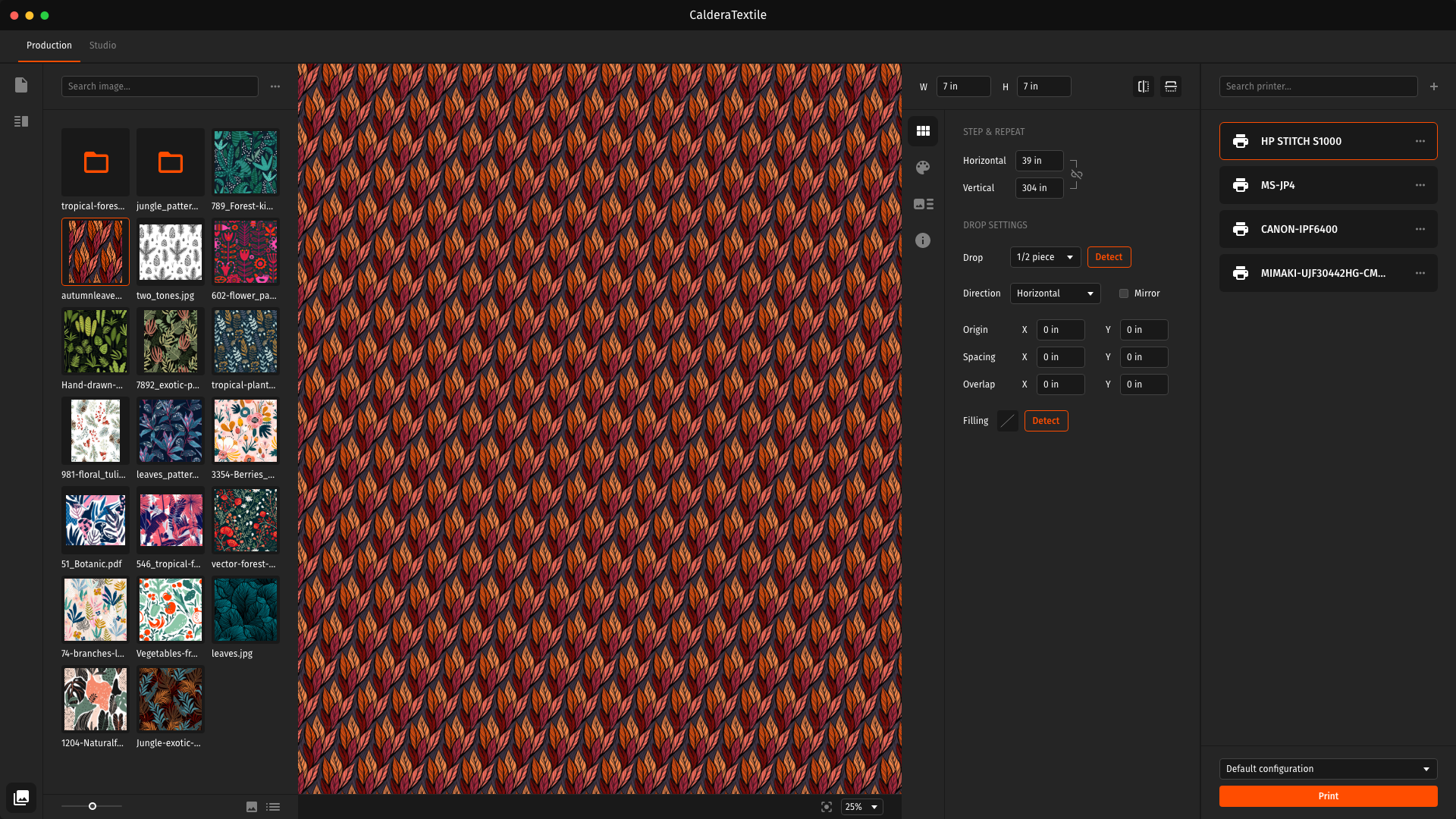
Task: Select the autumnleave thumbnail
Action: coord(96,252)
